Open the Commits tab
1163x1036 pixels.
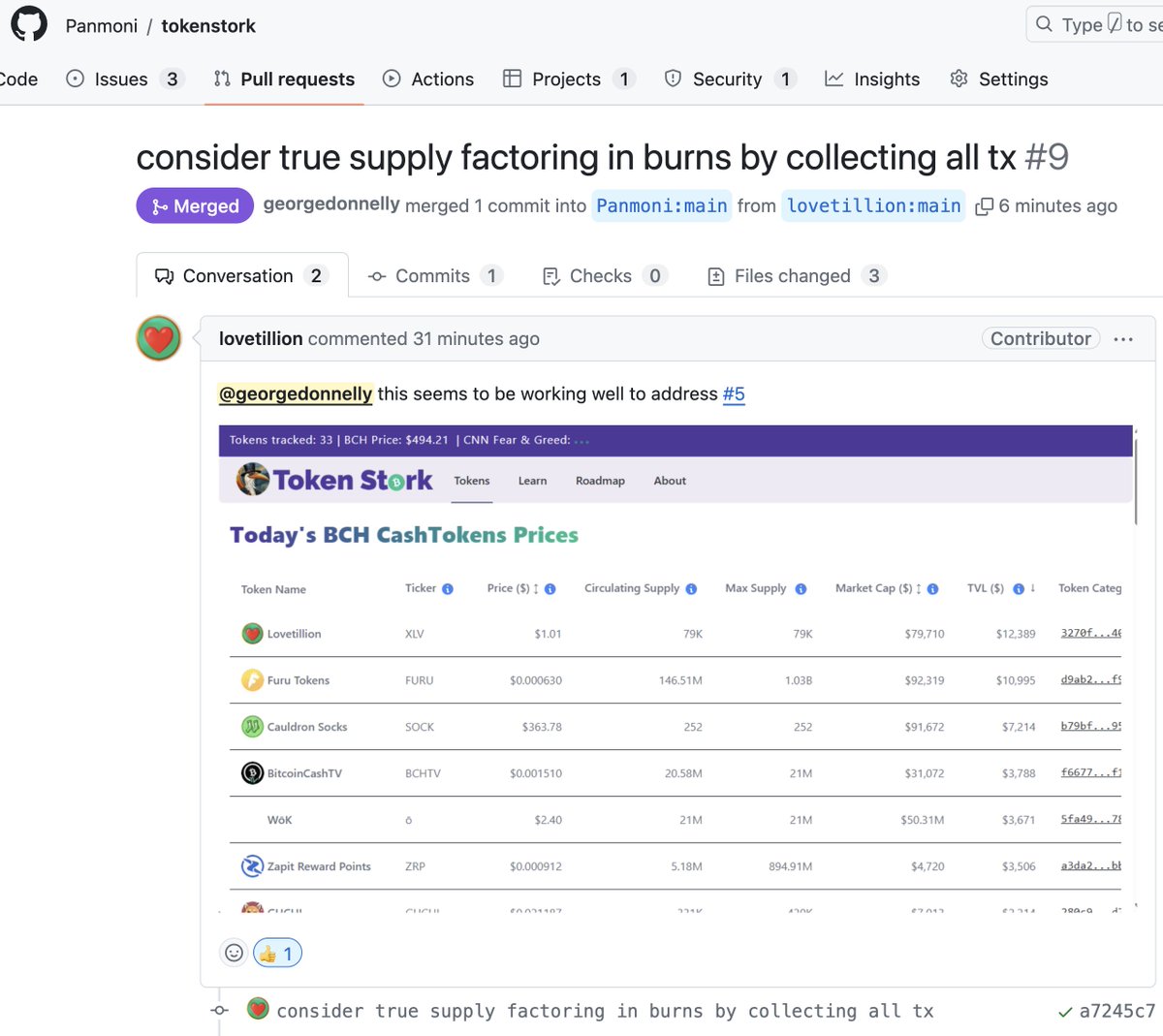432,275
